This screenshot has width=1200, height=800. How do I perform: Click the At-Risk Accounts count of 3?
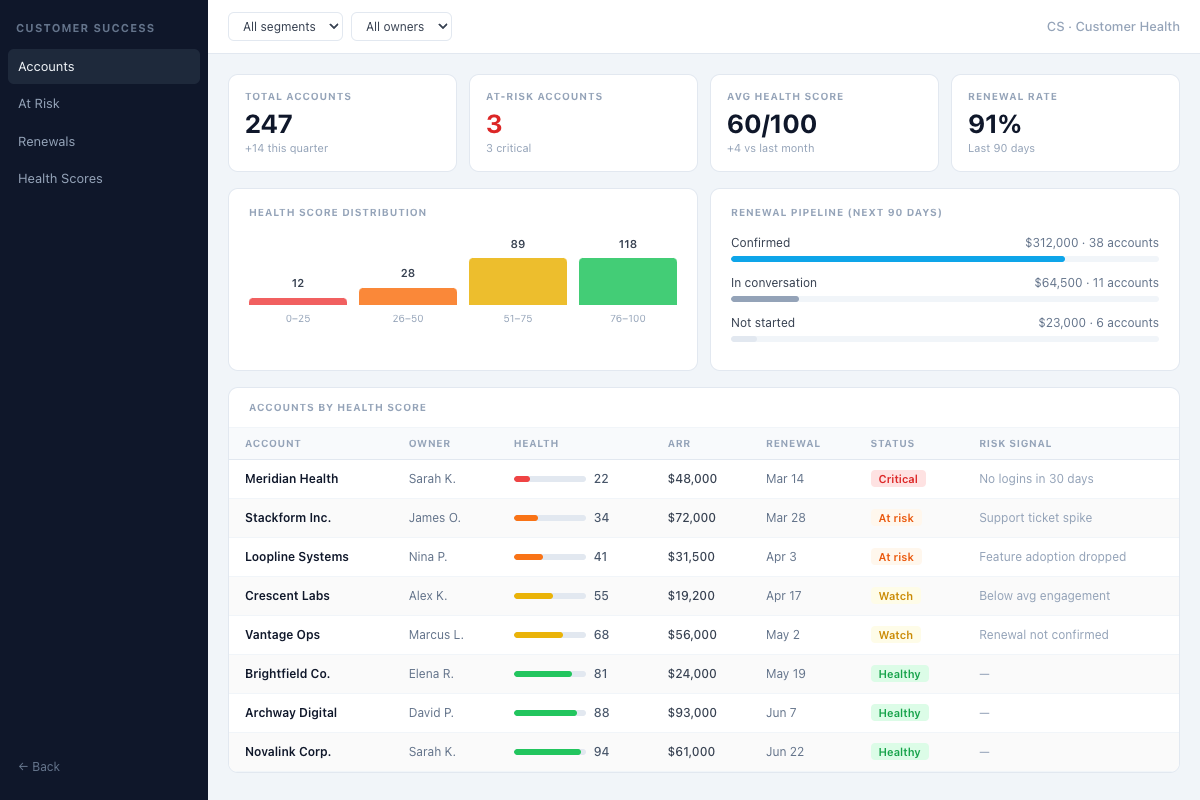(492, 124)
